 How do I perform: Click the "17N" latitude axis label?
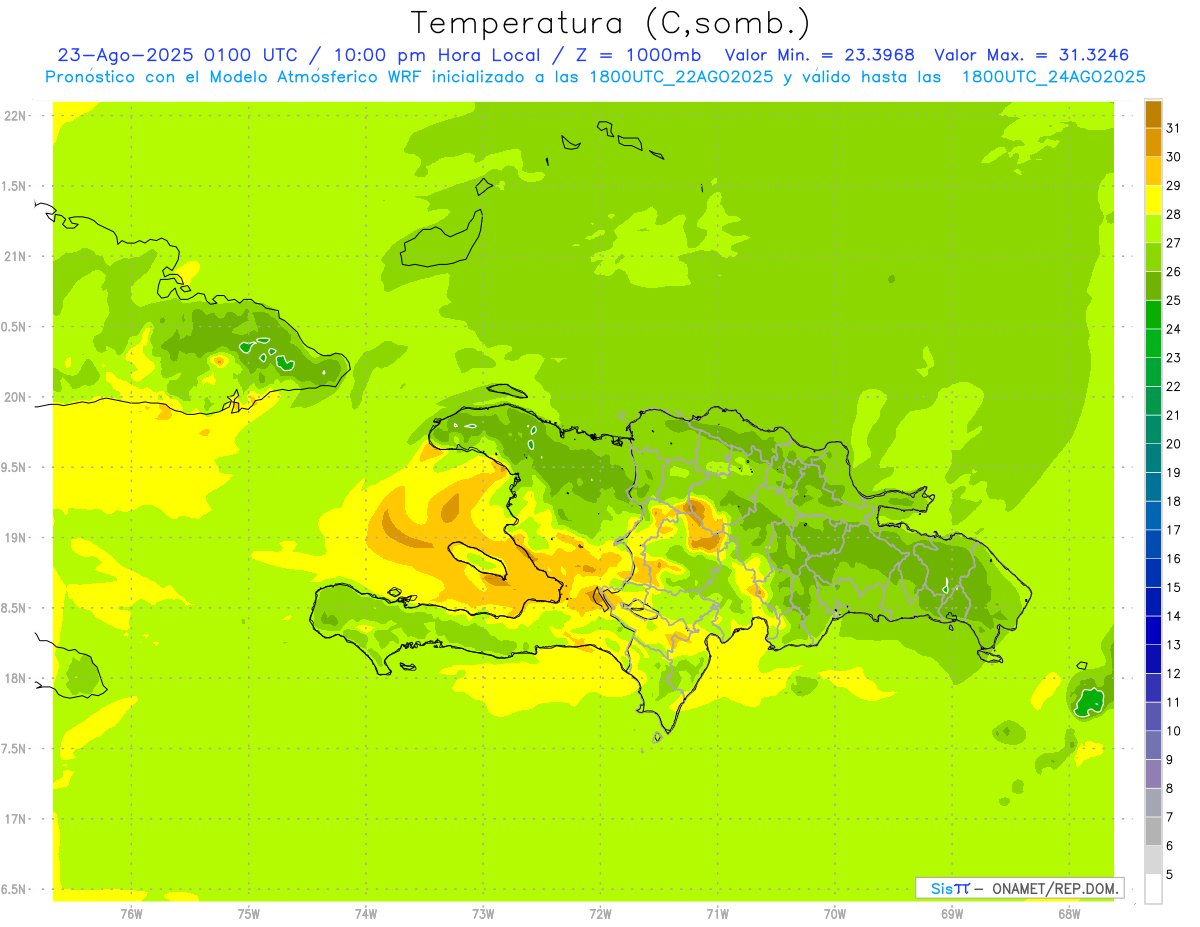coord(15,819)
